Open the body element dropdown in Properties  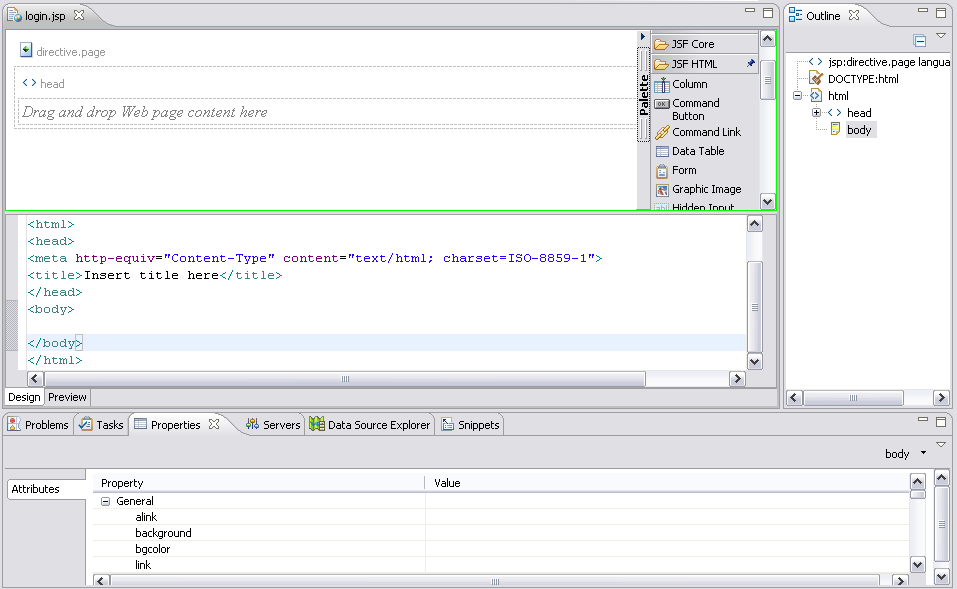point(923,453)
